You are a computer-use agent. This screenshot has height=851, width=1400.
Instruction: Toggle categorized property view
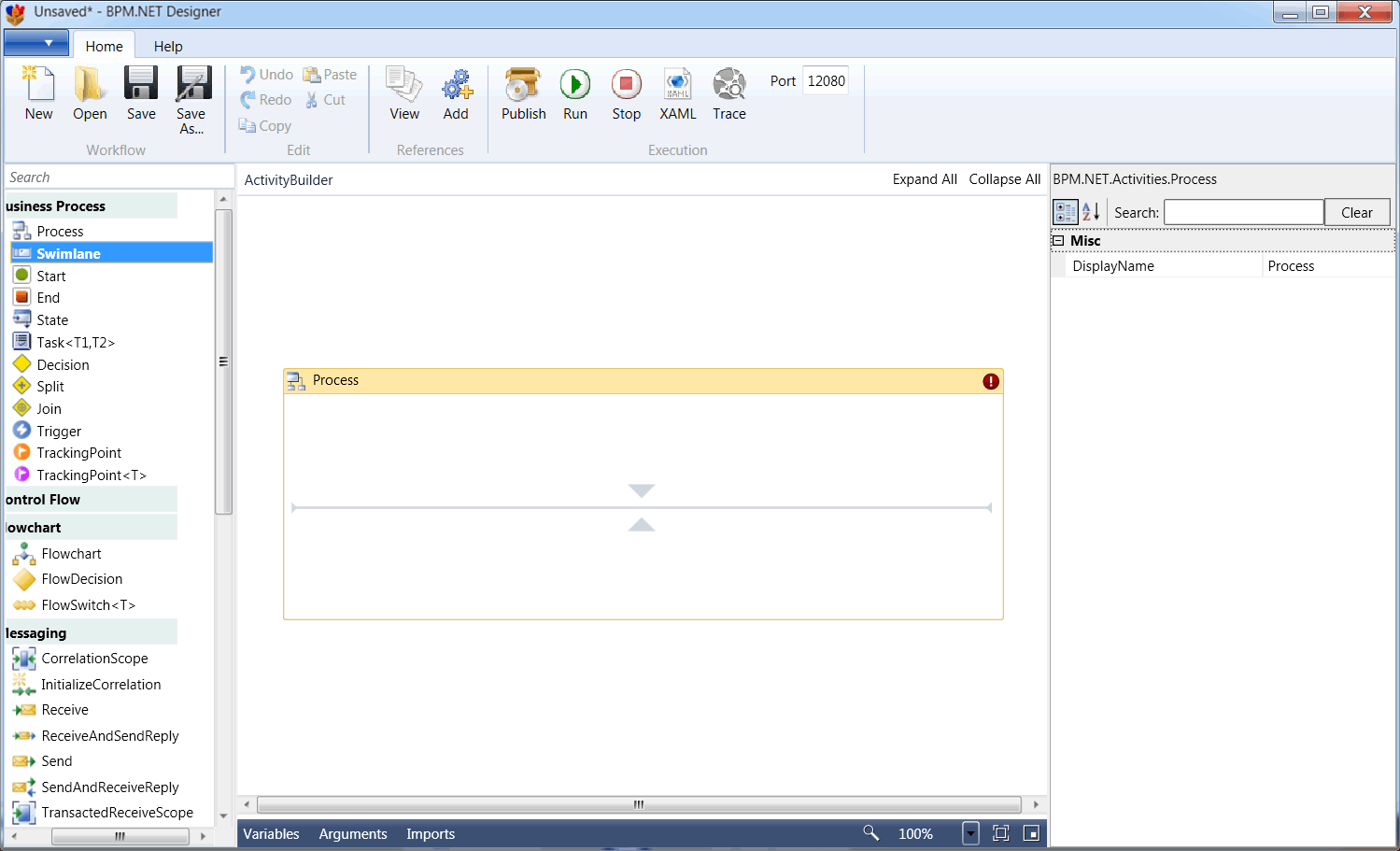pyautogui.click(x=1066, y=212)
